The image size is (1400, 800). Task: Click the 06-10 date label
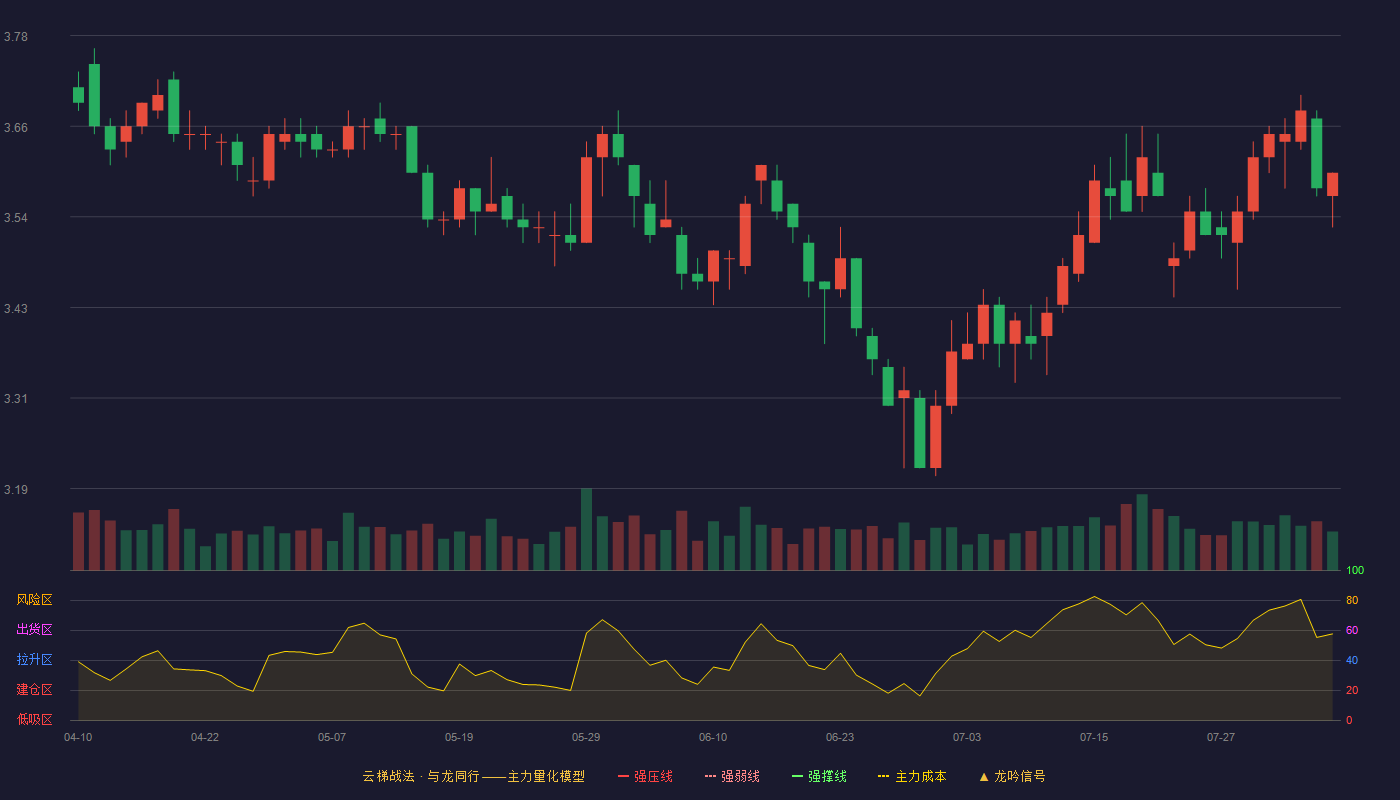[x=713, y=737]
